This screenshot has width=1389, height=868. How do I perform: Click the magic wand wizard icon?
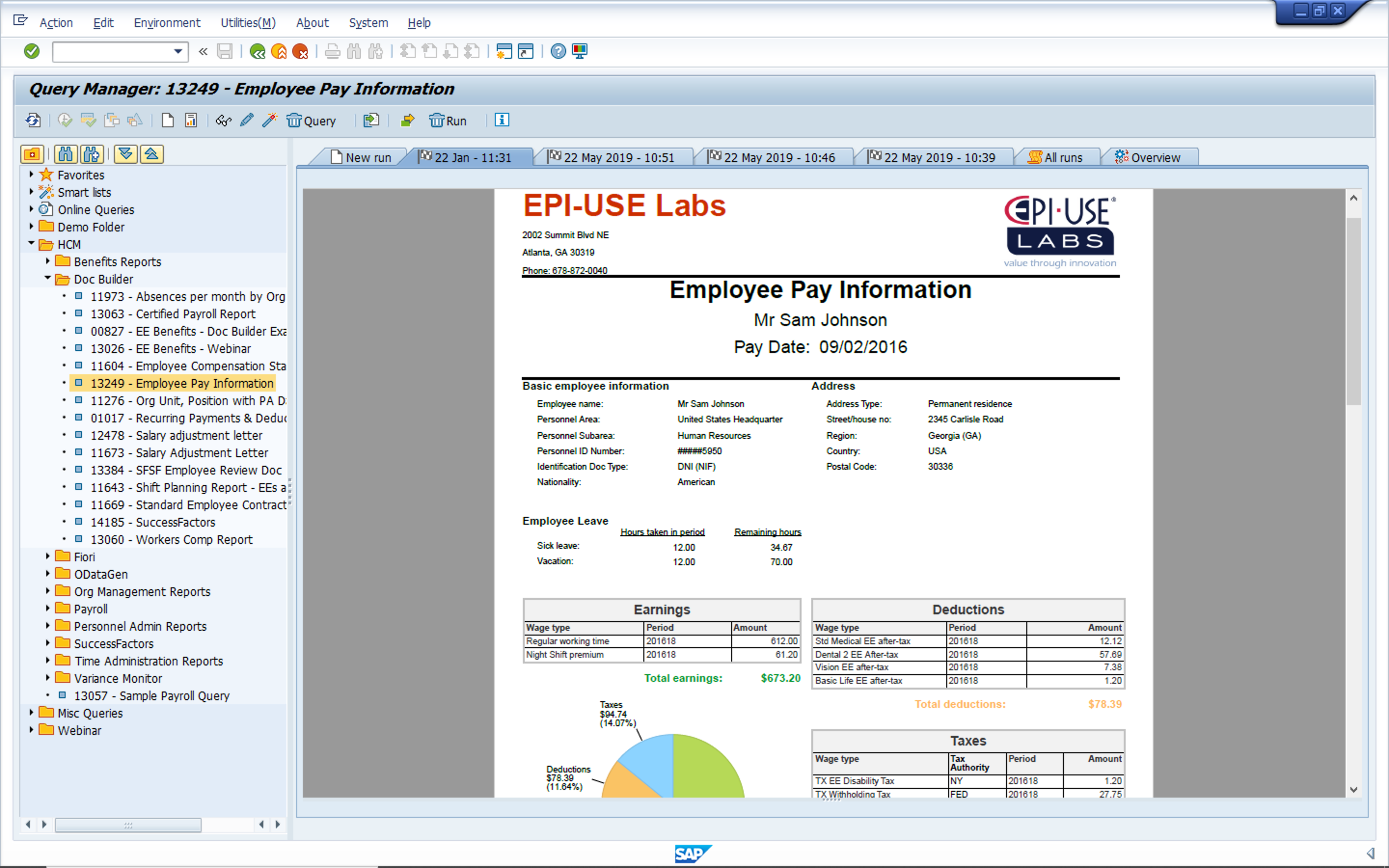point(269,121)
